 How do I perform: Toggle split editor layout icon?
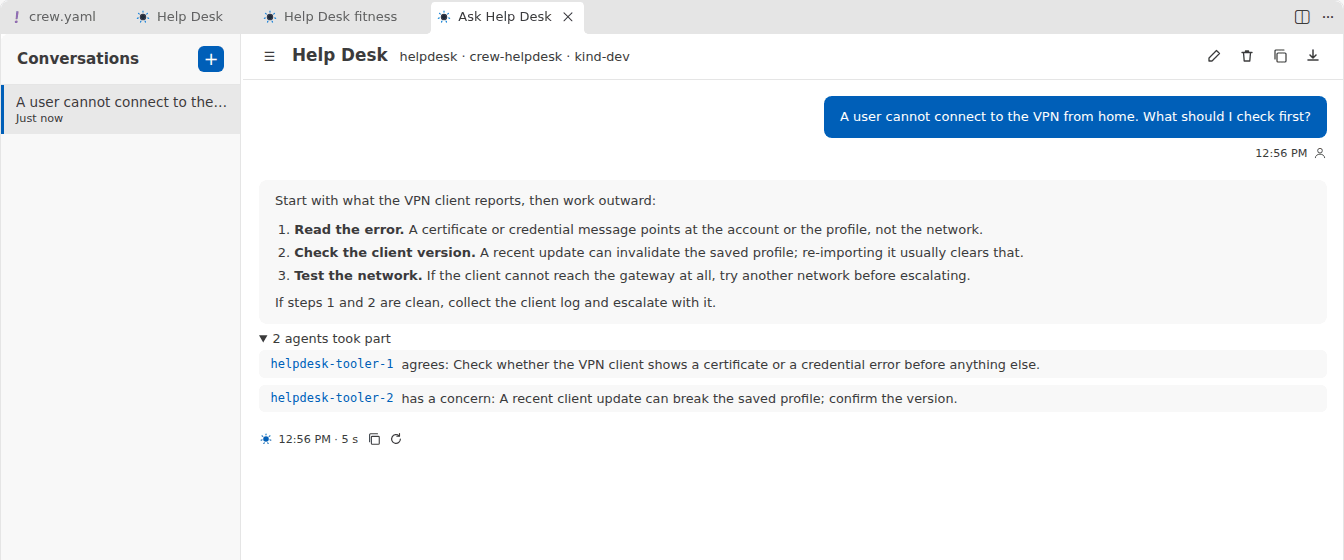1302,17
